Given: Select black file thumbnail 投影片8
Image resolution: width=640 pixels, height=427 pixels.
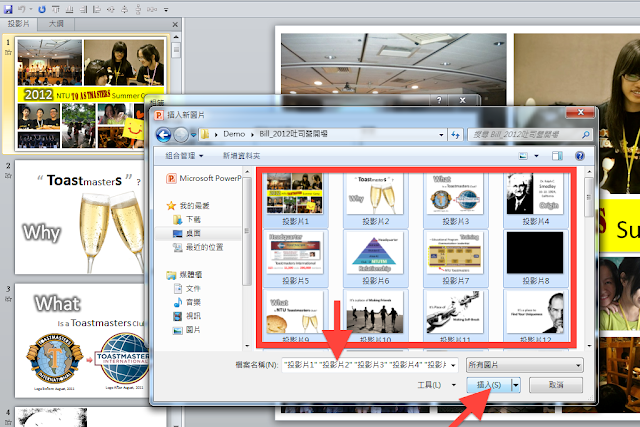Looking at the screenshot, I should [536, 258].
